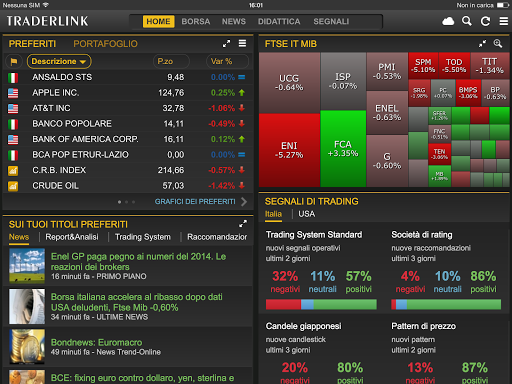
Task: Select the green FCA +3.35% tile
Action: pyautogui.click(x=343, y=149)
